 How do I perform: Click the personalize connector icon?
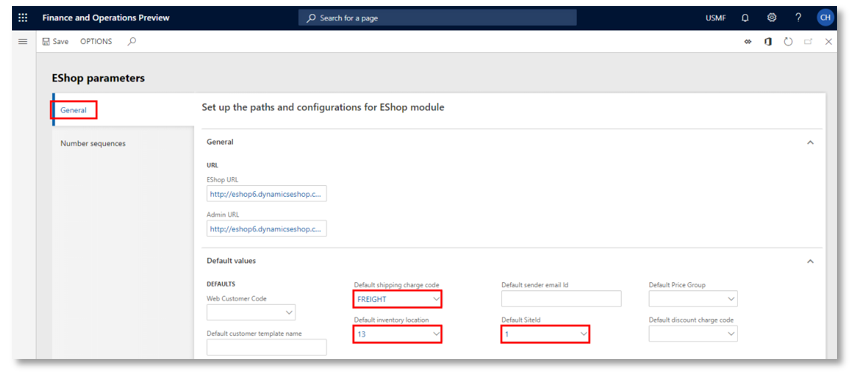[x=748, y=42]
